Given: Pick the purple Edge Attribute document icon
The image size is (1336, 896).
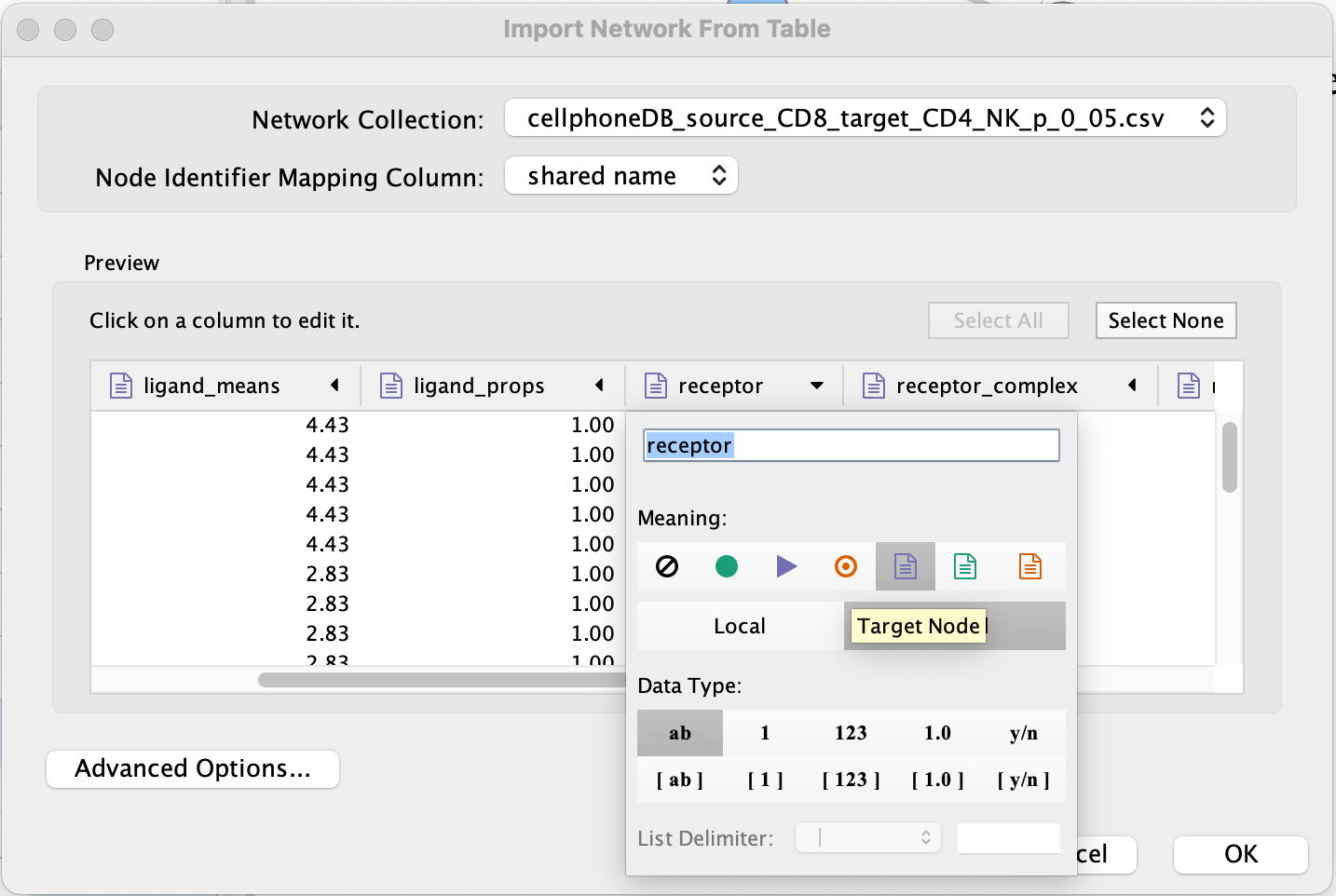Looking at the screenshot, I should [906, 566].
